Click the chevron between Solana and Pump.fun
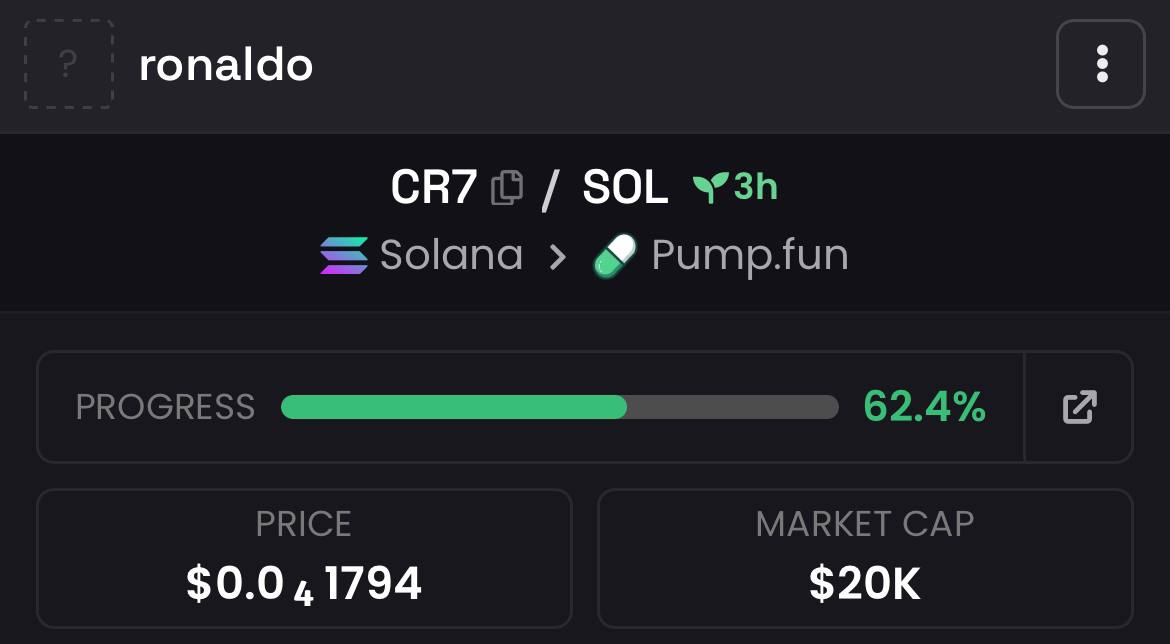Image resolution: width=1170 pixels, height=644 pixels. click(x=557, y=257)
